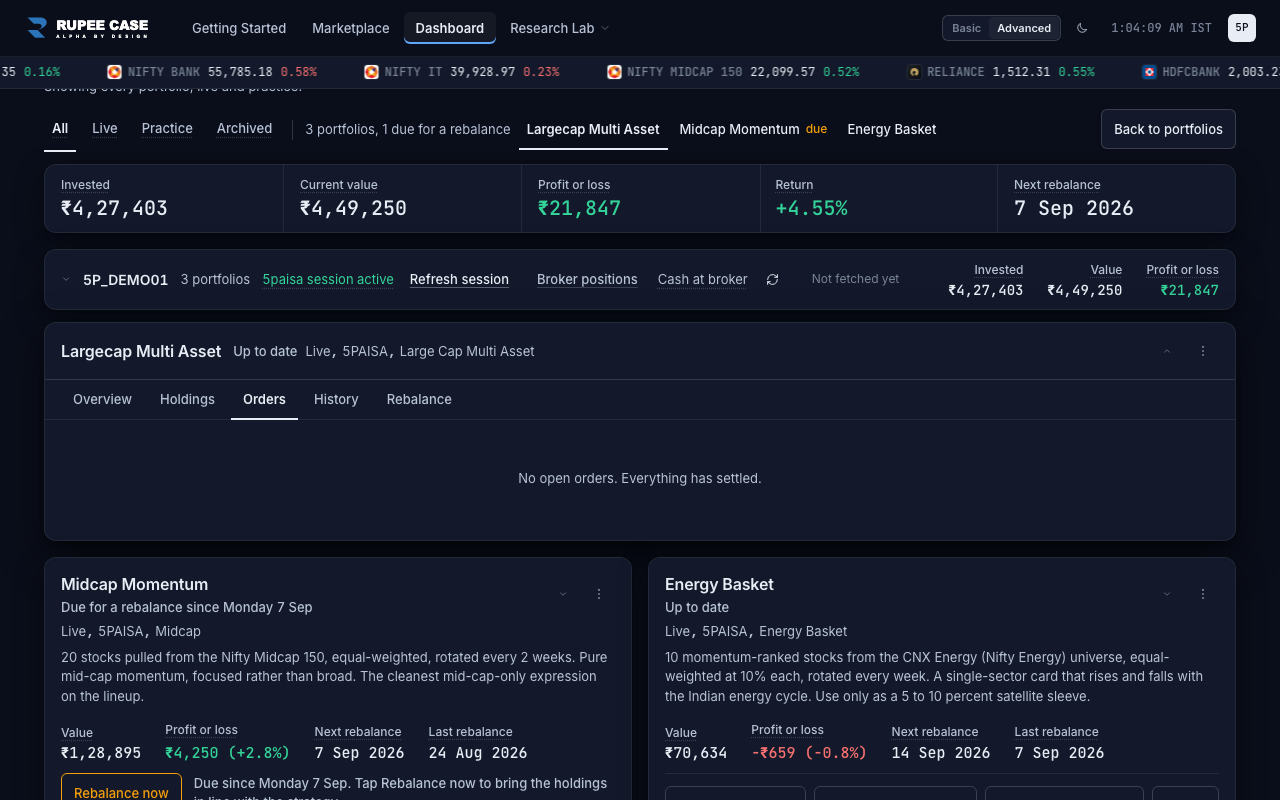The height and width of the screenshot is (800, 1280).
Task: Show Practice portfolios
Action: 167,129
